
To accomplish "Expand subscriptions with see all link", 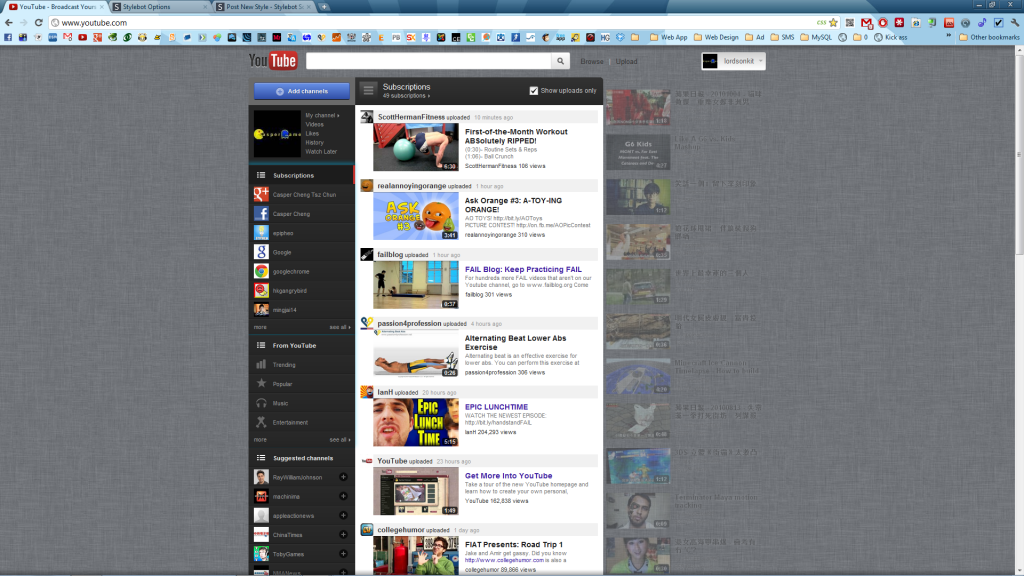I will pos(340,327).
